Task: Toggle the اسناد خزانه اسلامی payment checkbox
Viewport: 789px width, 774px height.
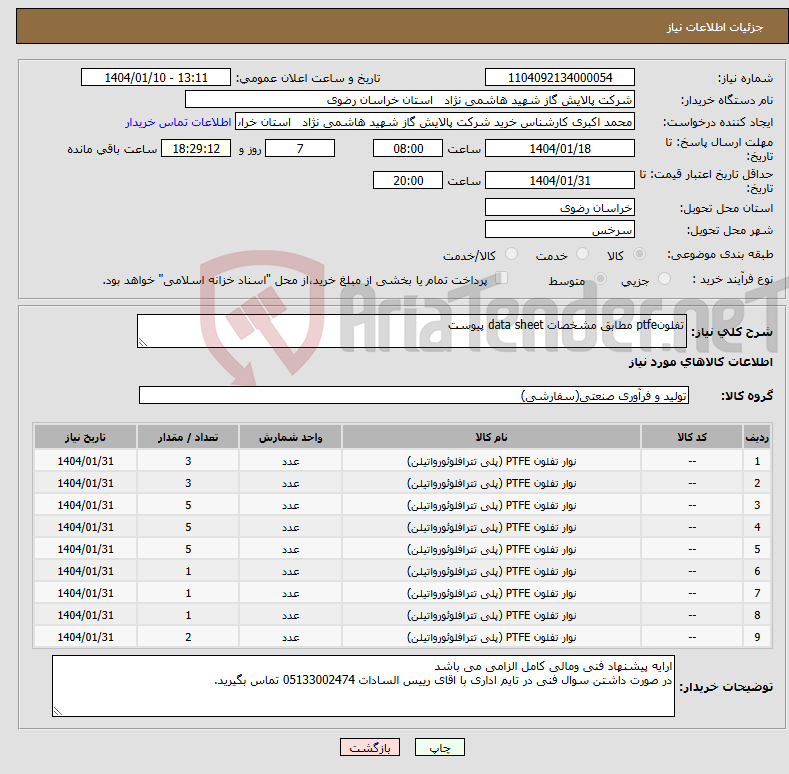Action: [501, 278]
